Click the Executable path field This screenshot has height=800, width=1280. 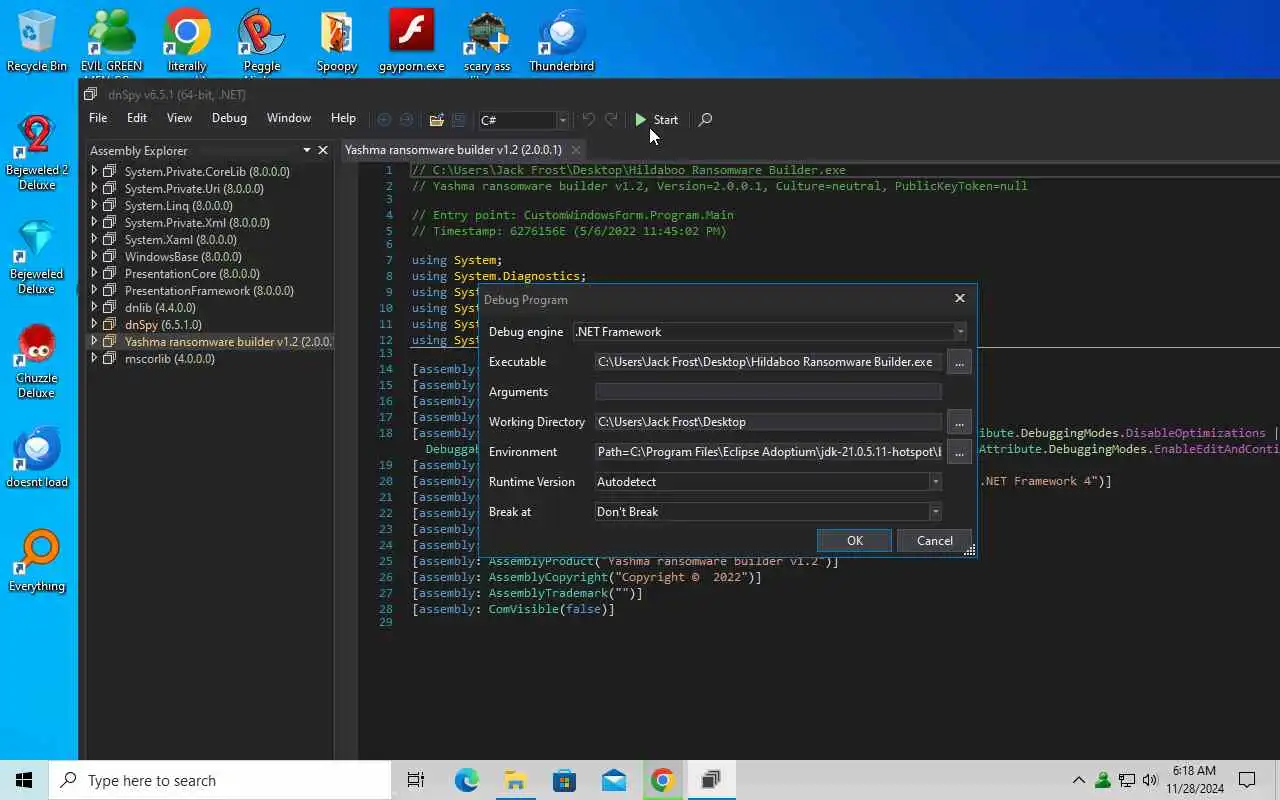point(768,362)
